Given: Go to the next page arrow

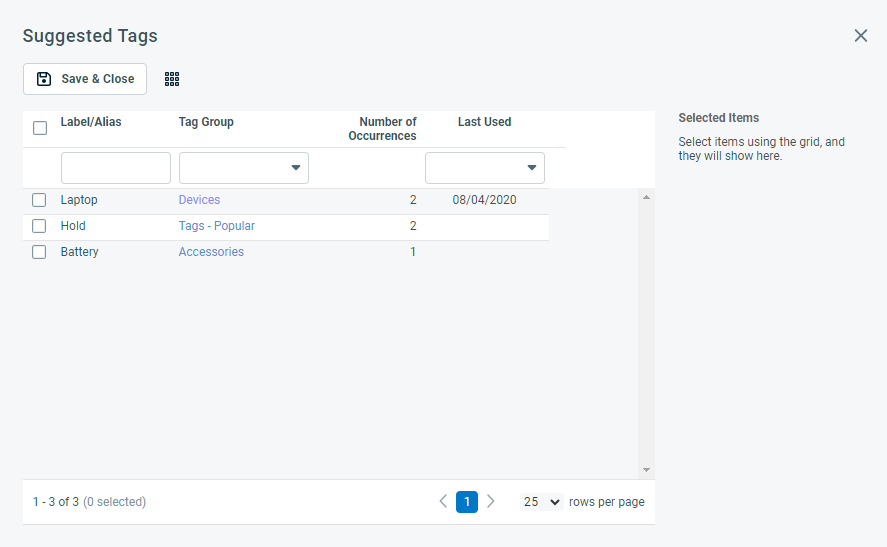Looking at the screenshot, I should 491,502.
